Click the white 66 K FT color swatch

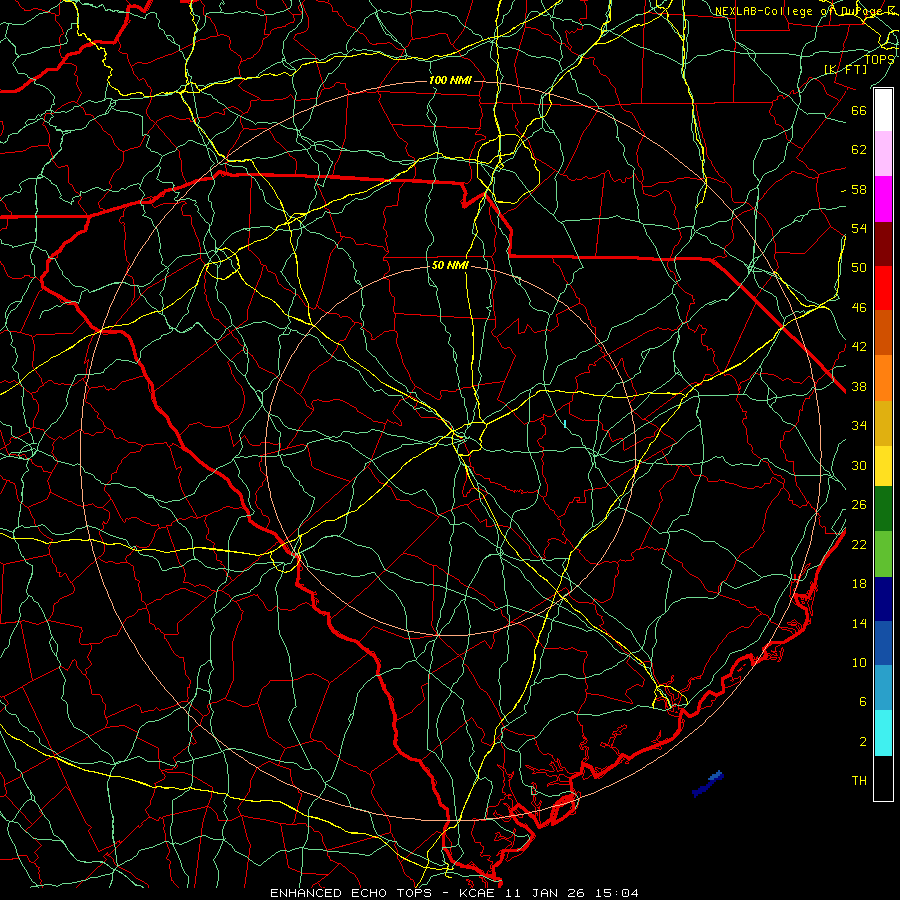click(x=883, y=110)
